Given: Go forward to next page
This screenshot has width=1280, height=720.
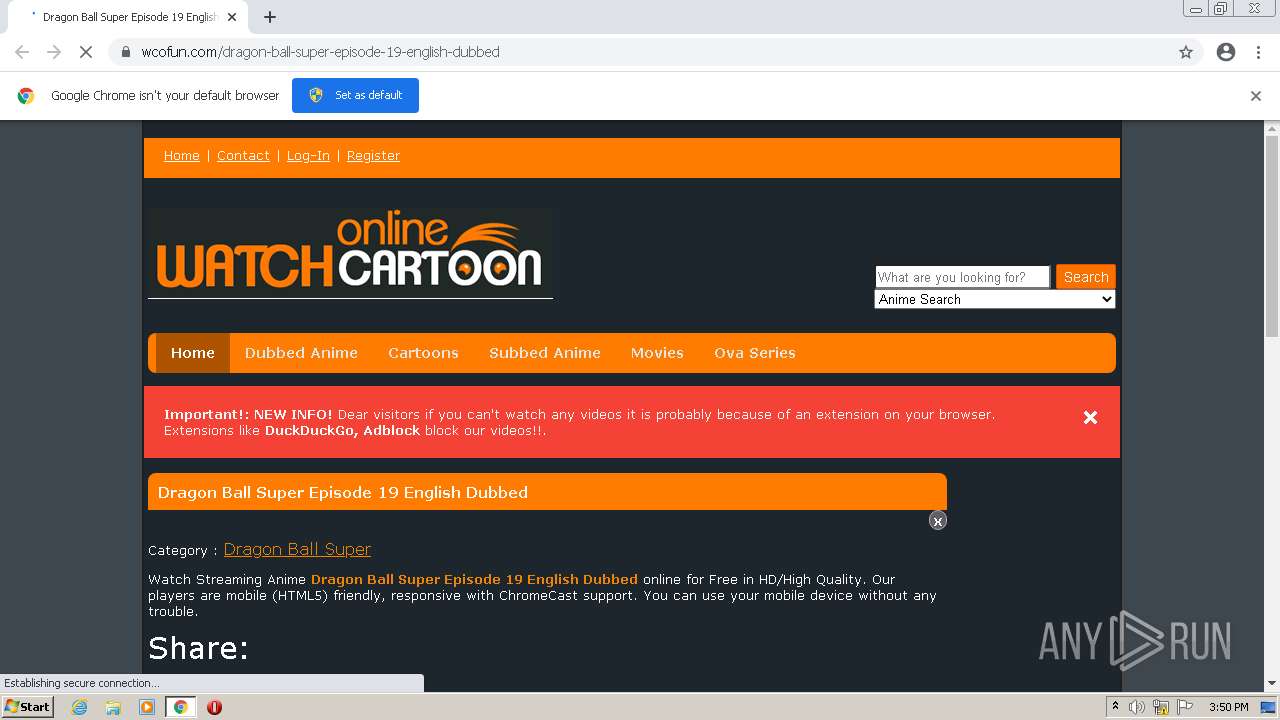Looking at the screenshot, I should (x=54, y=52).
